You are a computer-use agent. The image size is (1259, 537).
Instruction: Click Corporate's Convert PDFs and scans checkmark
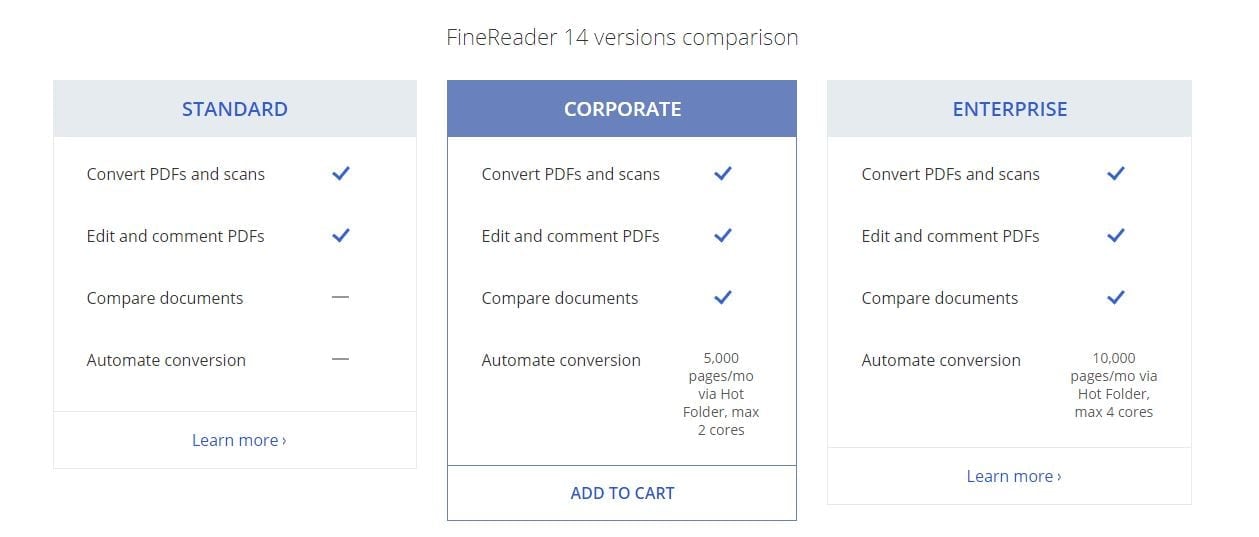[722, 174]
